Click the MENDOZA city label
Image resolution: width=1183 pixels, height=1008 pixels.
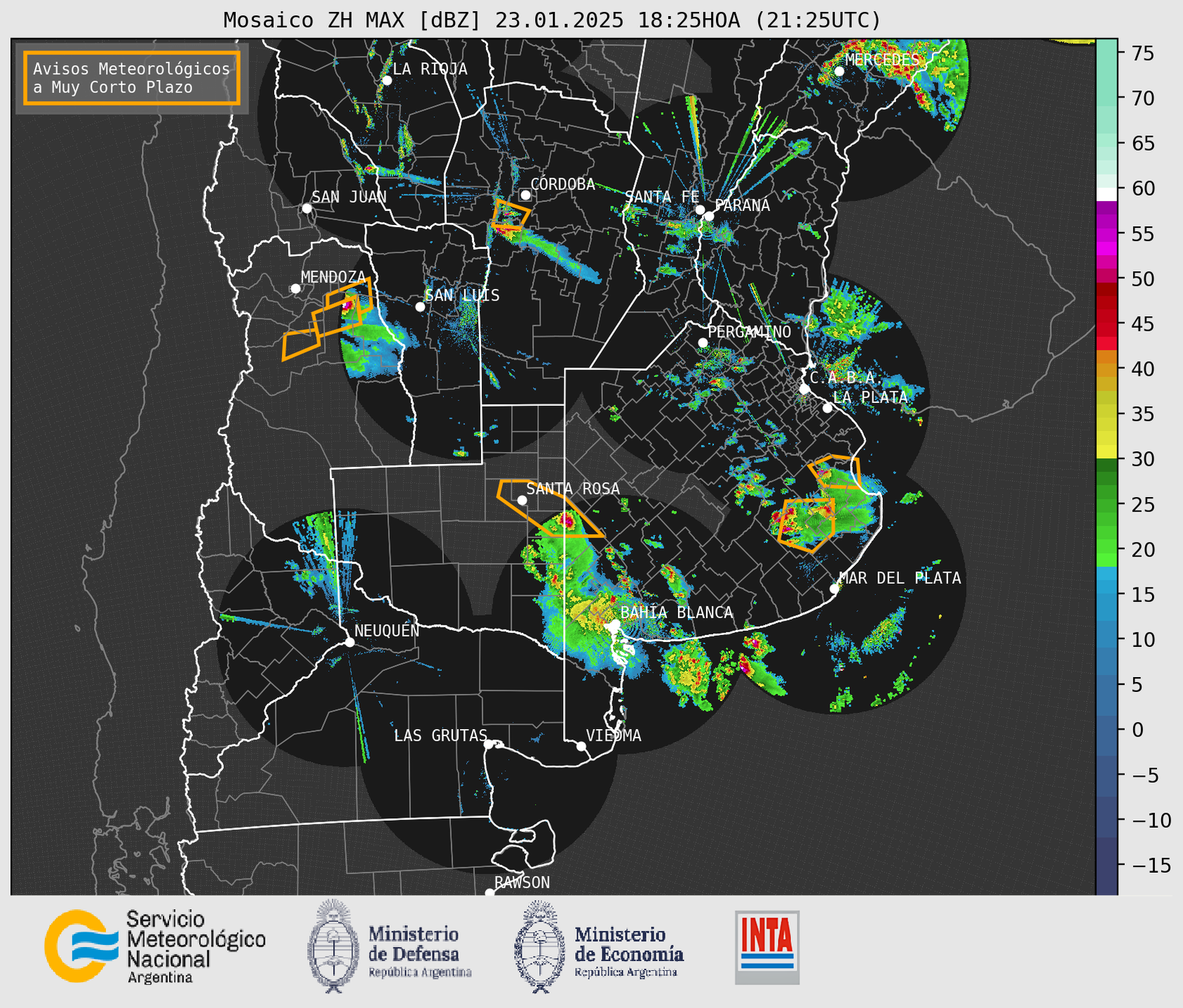pyautogui.click(x=333, y=277)
